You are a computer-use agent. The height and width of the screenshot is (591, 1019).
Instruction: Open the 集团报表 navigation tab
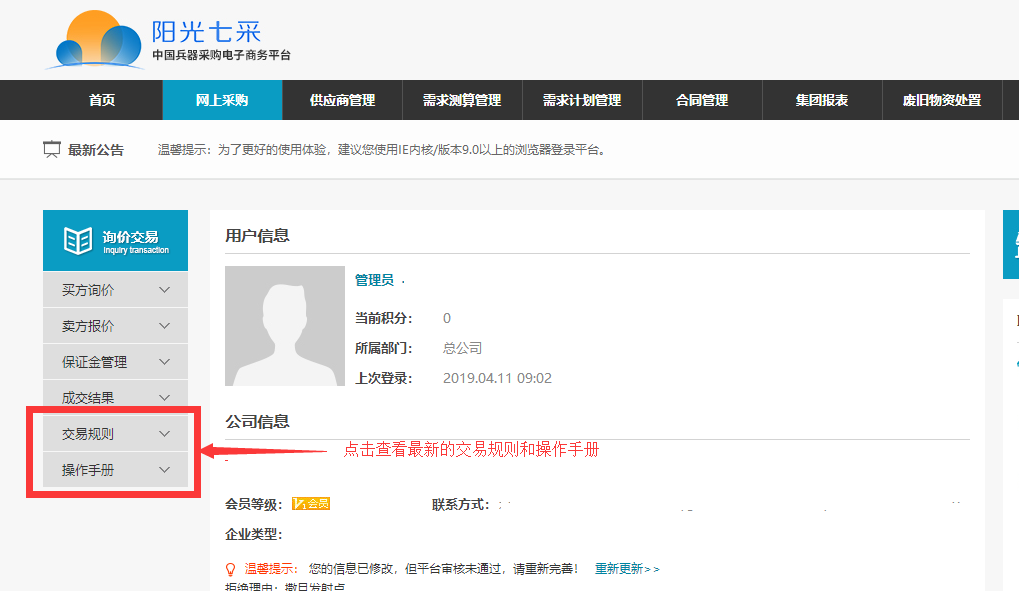pyautogui.click(x=822, y=100)
